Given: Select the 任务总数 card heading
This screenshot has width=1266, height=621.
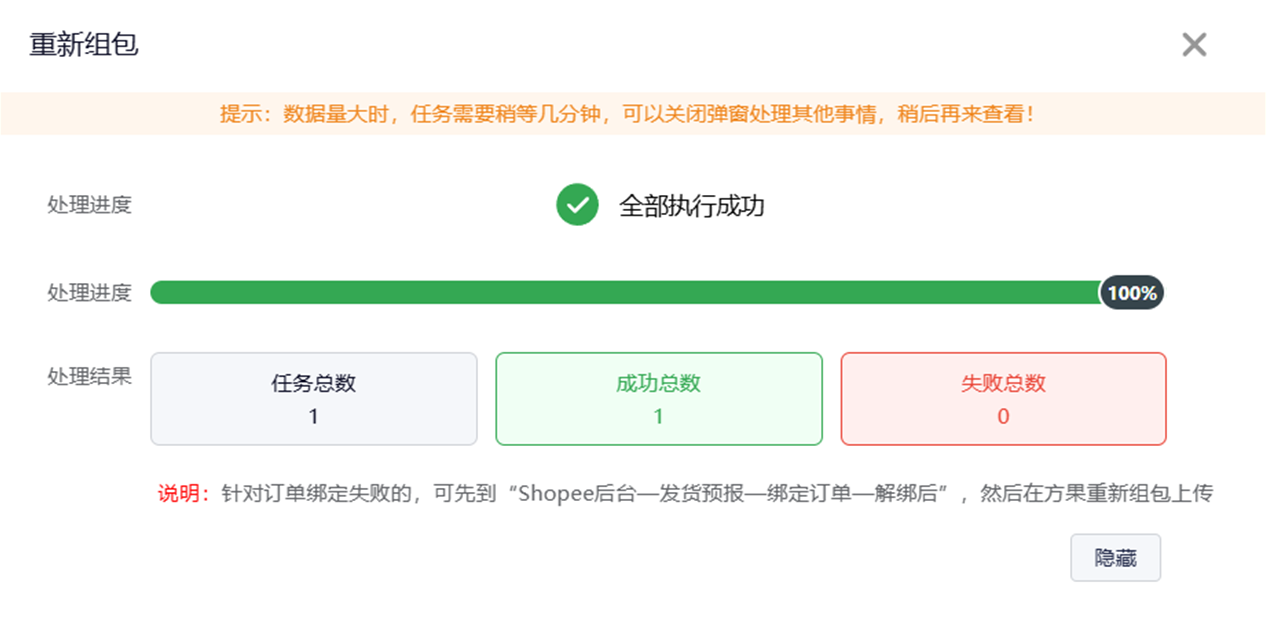Looking at the screenshot, I should click(x=313, y=383).
